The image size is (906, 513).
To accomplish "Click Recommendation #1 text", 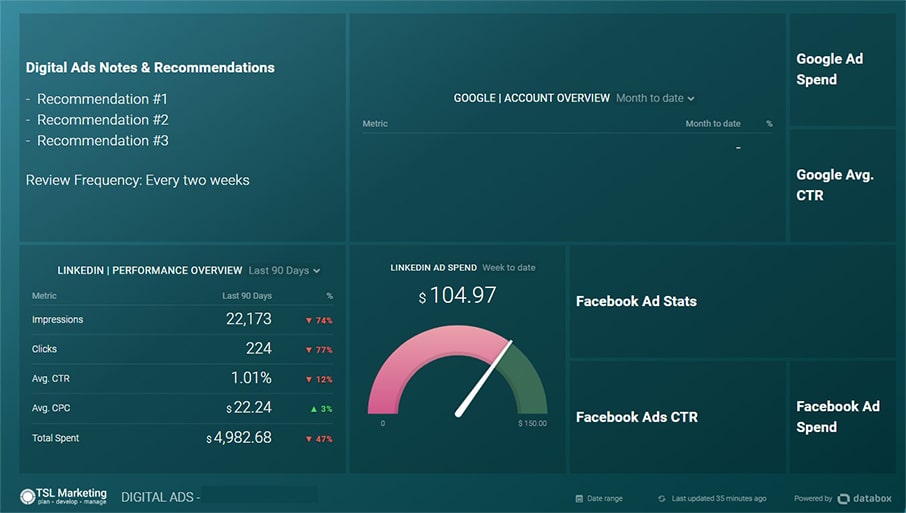I will click(x=102, y=99).
